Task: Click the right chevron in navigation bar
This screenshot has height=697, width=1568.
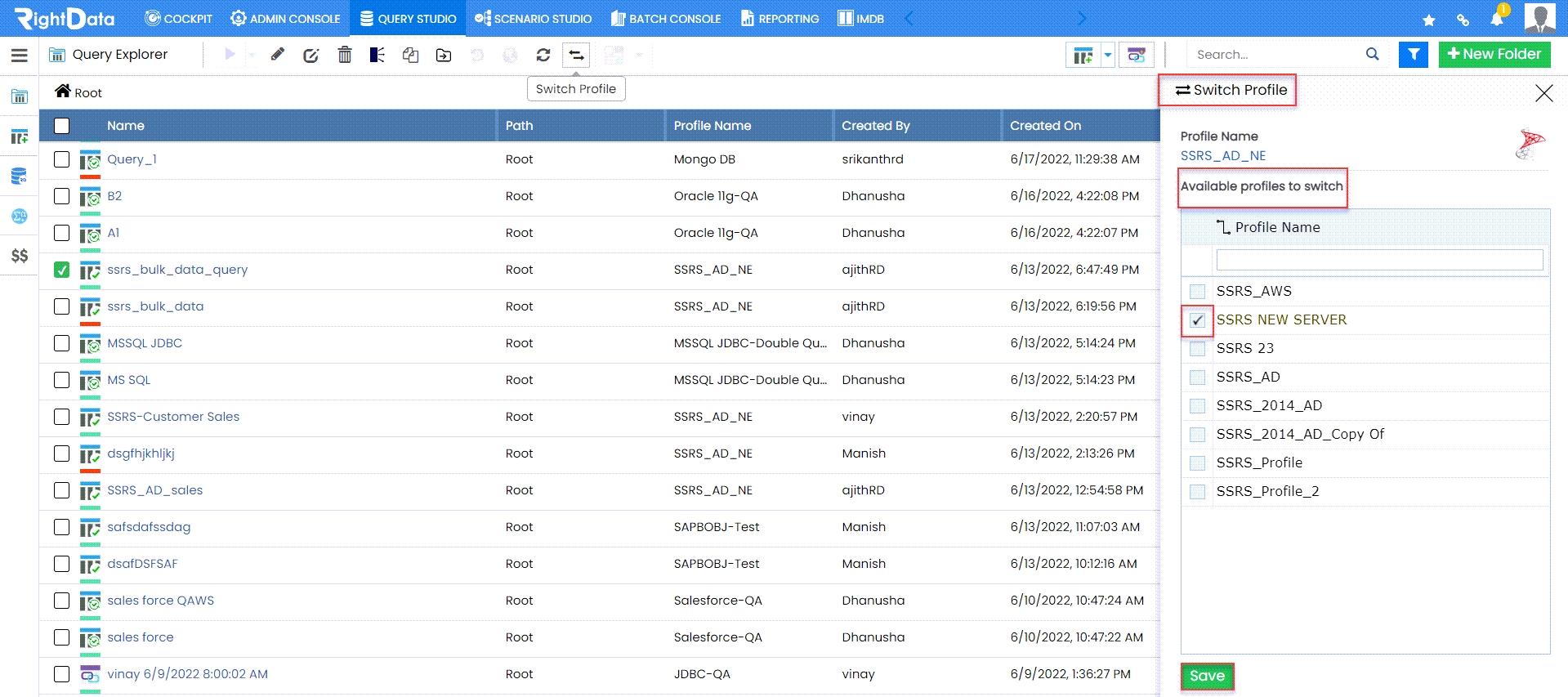Action: click(x=1082, y=18)
